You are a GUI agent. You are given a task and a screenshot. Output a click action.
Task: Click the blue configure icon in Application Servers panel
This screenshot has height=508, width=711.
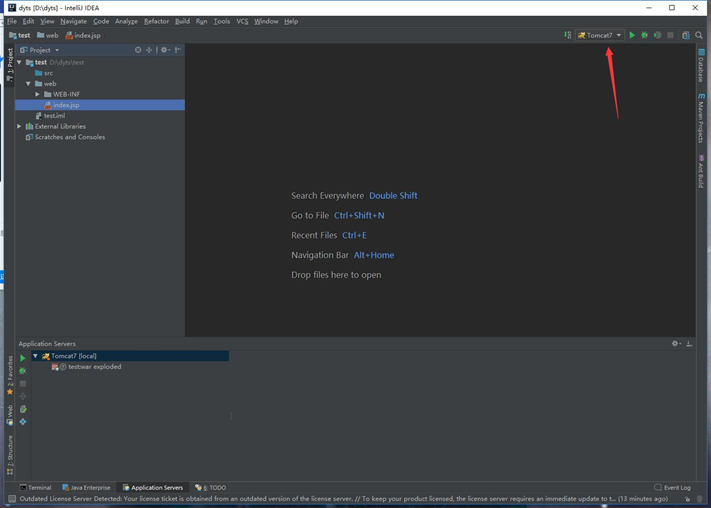(23, 422)
